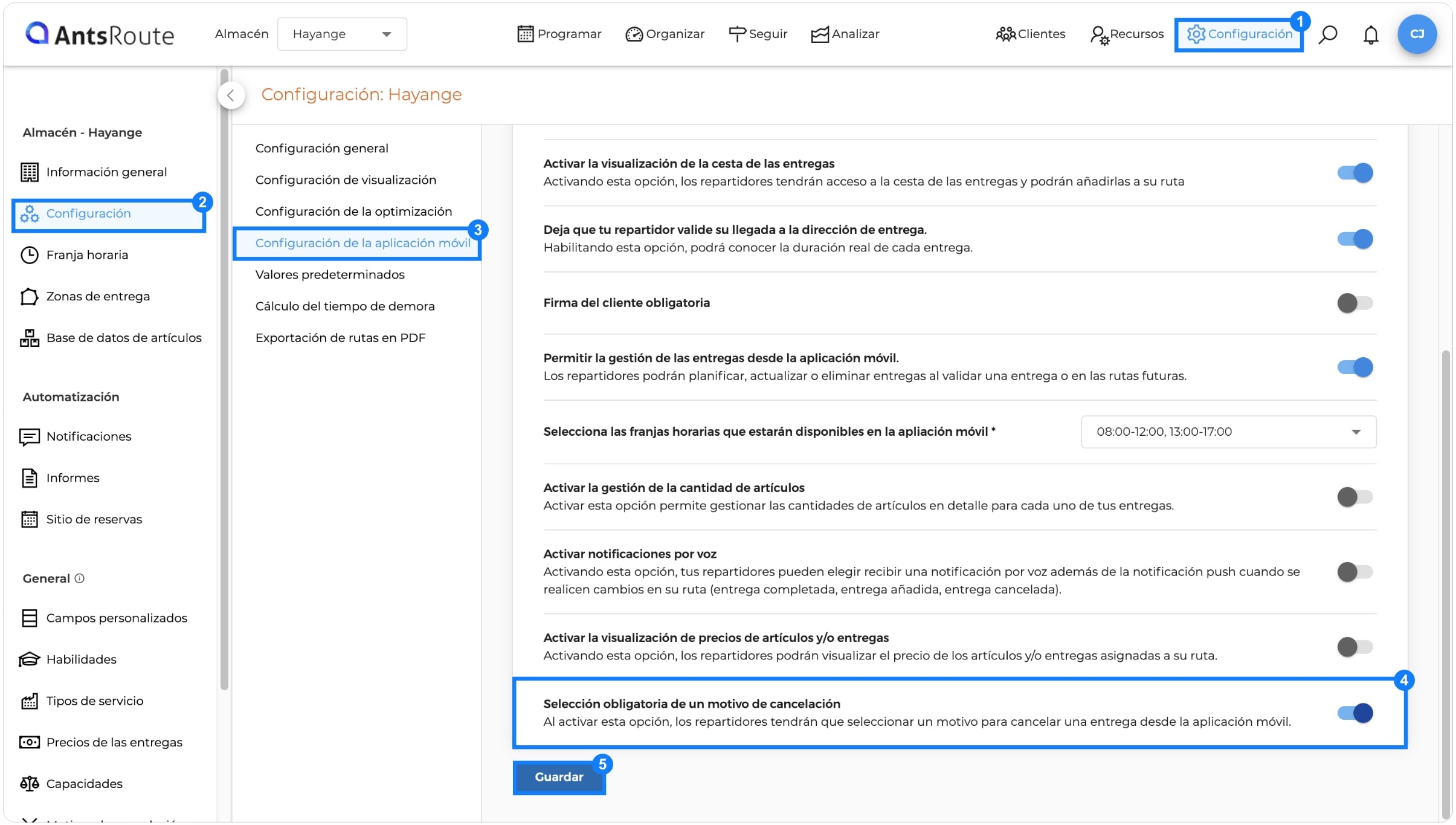
Task: Click the Precios de las entregas money icon
Action: pyautogui.click(x=29, y=742)
